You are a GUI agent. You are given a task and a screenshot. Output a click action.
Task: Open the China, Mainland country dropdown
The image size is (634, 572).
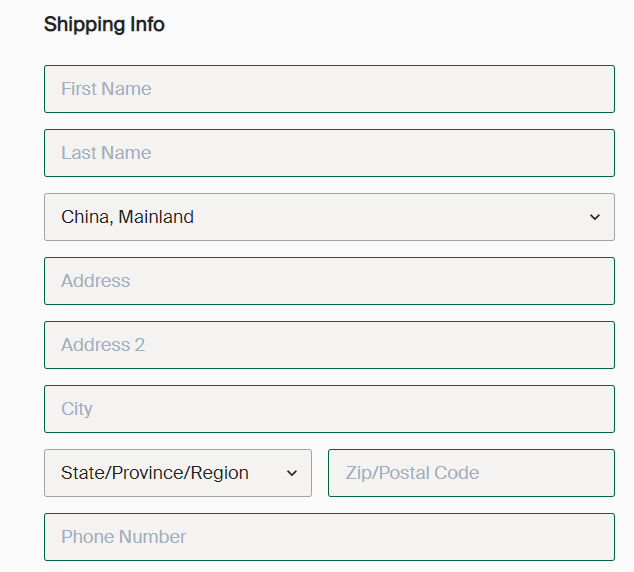tap(329, 217)
